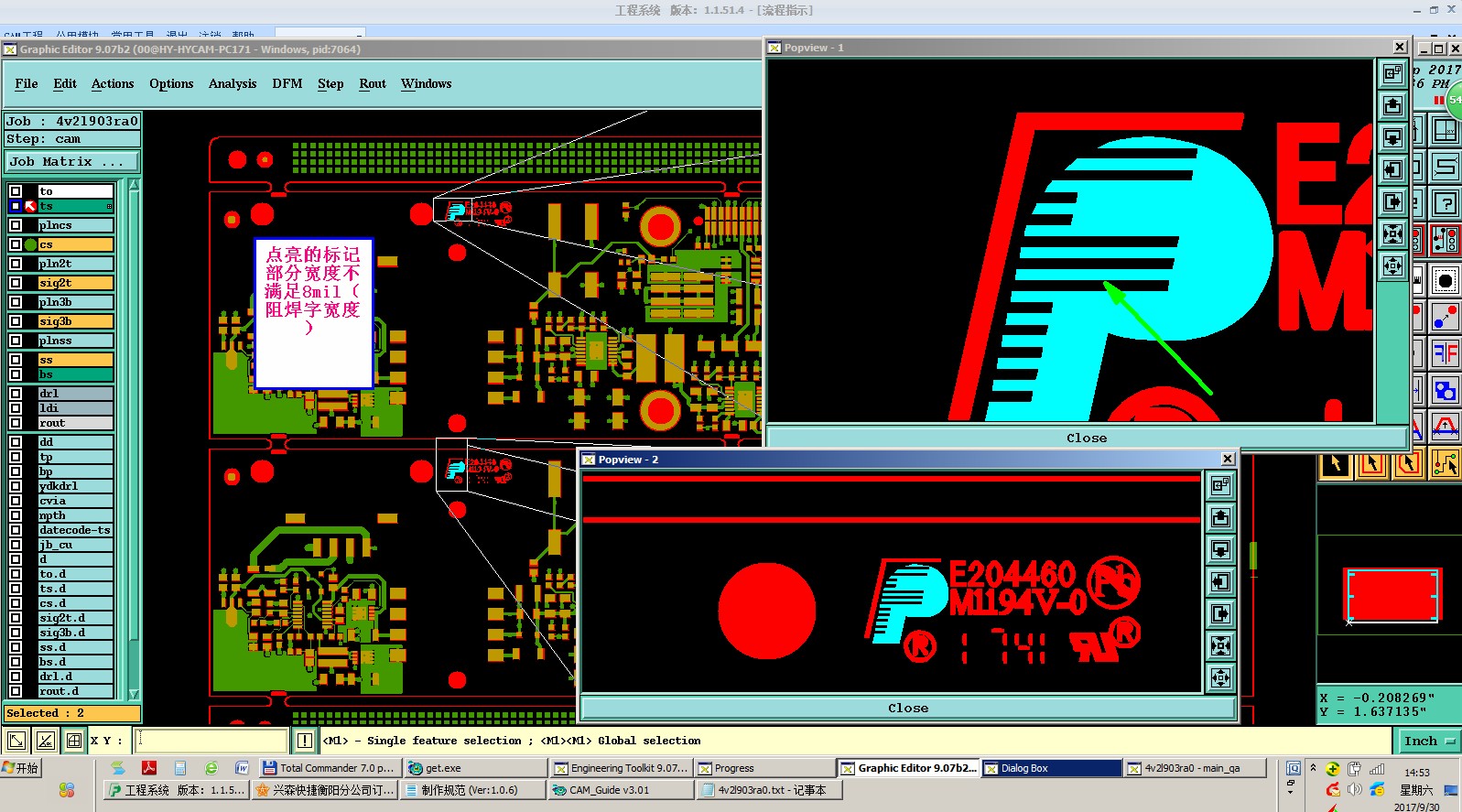Click top popup icon in Popview 2 toolbar
Image resolution: width=1462 pixels, height=812 pixels.
click(x=1220, y=485)
